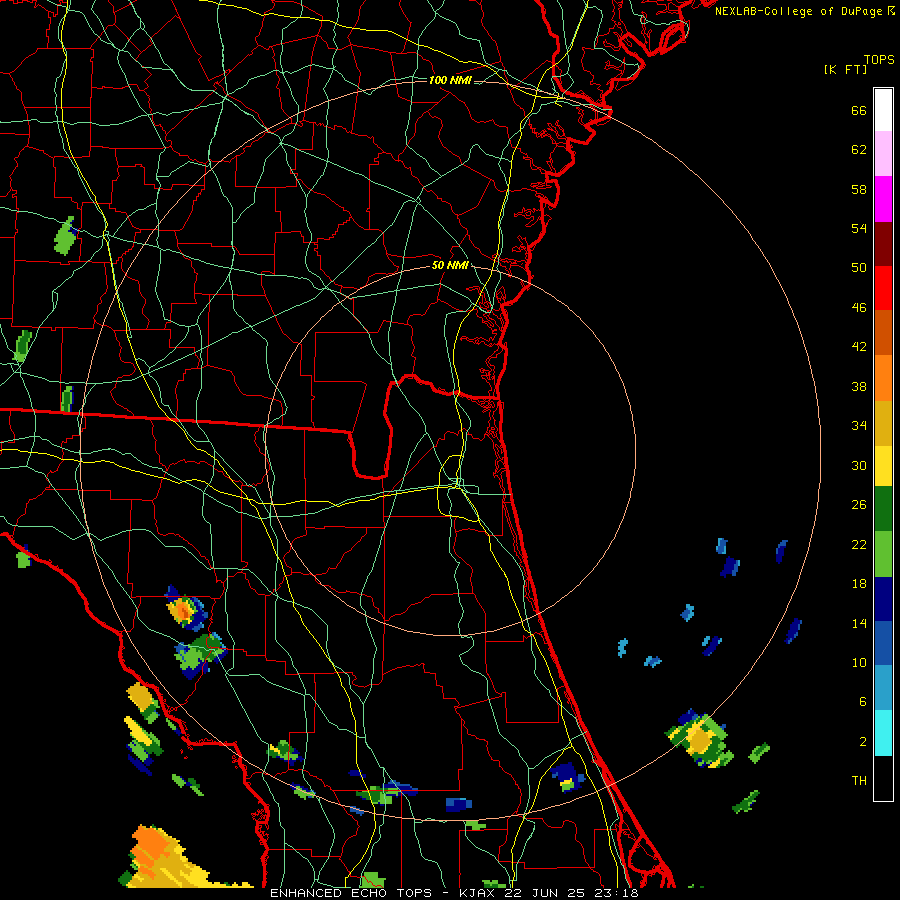The height and width of the screenshot is (900, 900).
Task: Select the dark orange legend swatch
Action: click(x=883, y=332)
